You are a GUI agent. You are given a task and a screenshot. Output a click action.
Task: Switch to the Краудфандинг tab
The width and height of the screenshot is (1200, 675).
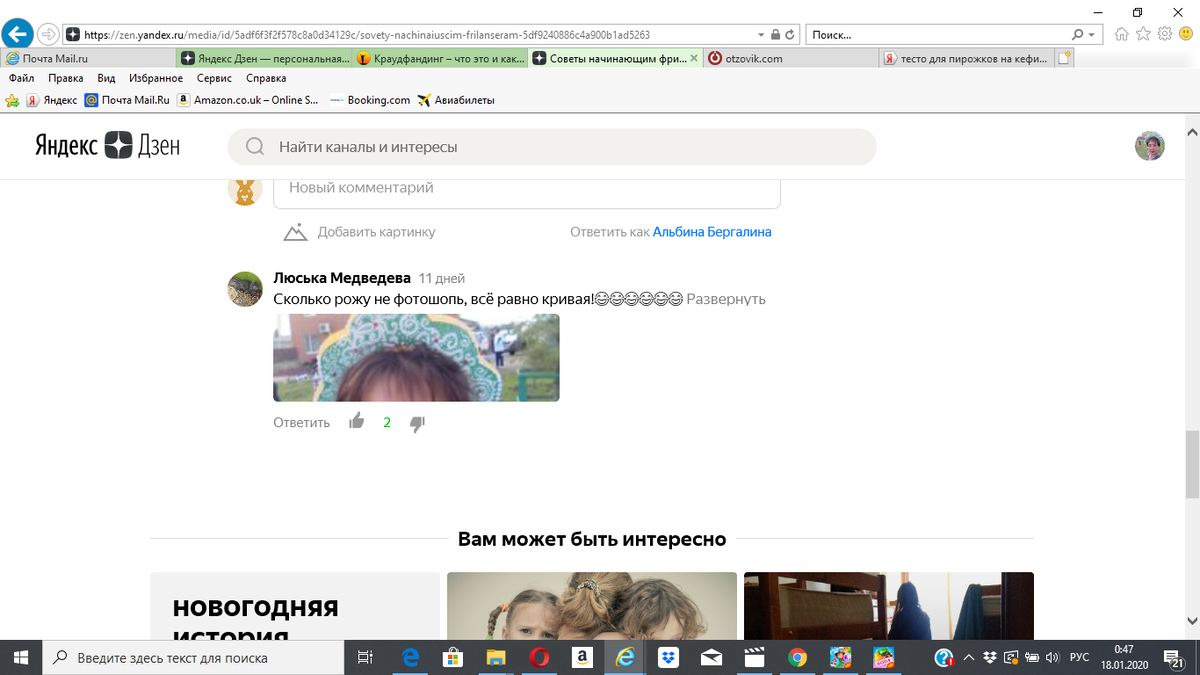[x=440, y=58]
